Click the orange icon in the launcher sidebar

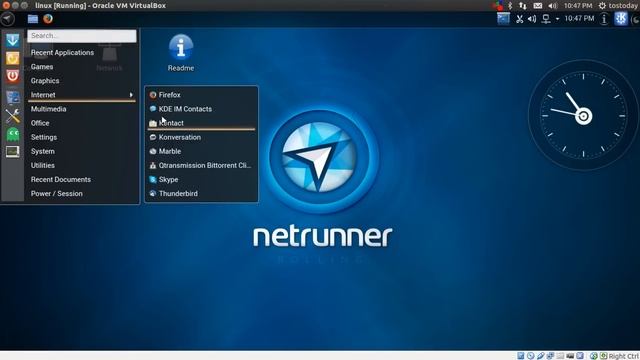tap(13, 58)
